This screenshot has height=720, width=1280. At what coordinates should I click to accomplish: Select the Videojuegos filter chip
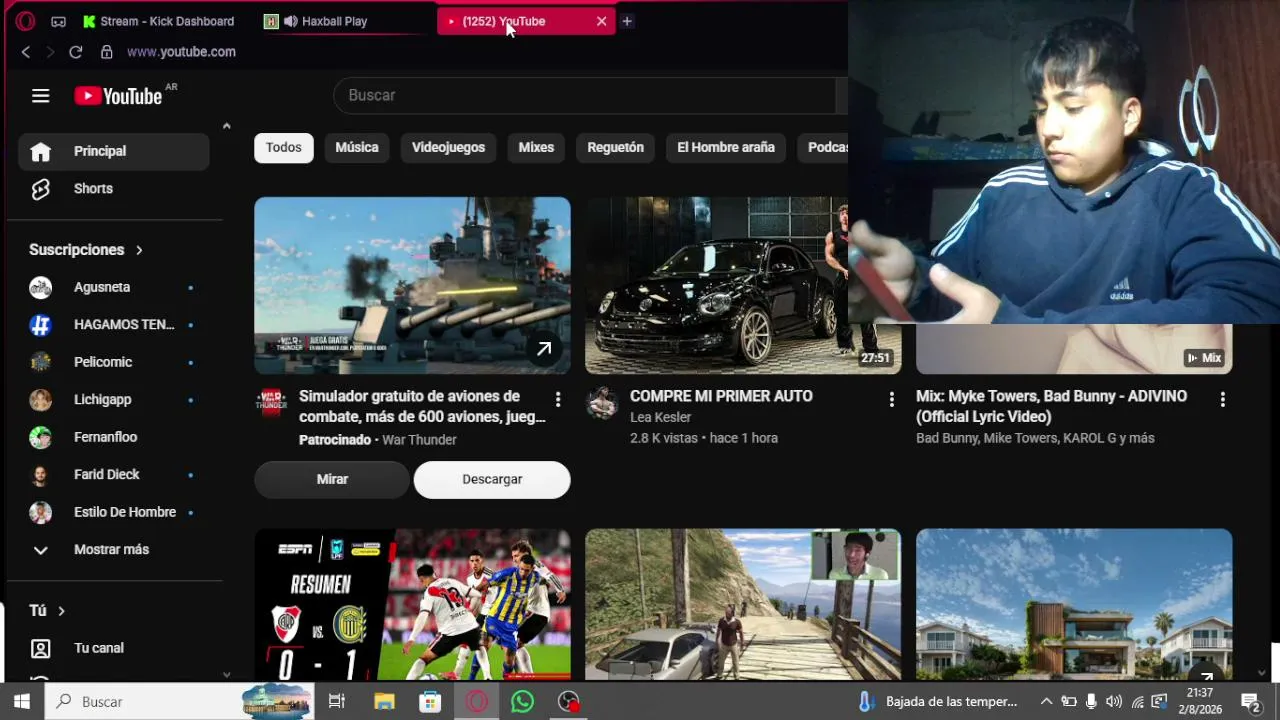click(x=448, y=148)
